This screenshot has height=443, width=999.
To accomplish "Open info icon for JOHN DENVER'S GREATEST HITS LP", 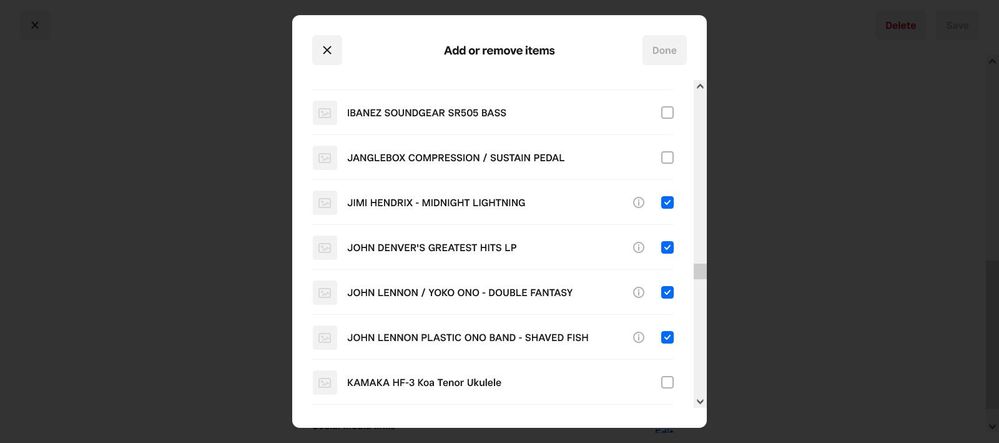I will pyautogui.click(x=638, y=247).
